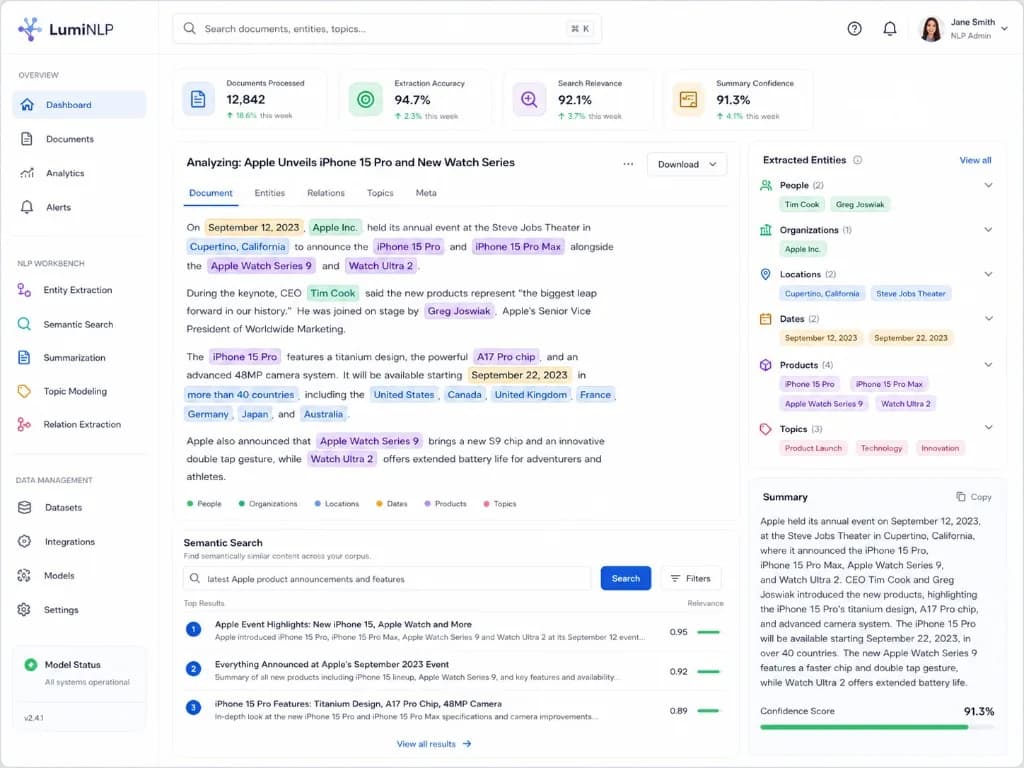Switch to the Relations tab

pyautogui.click(x=326, y=193)
